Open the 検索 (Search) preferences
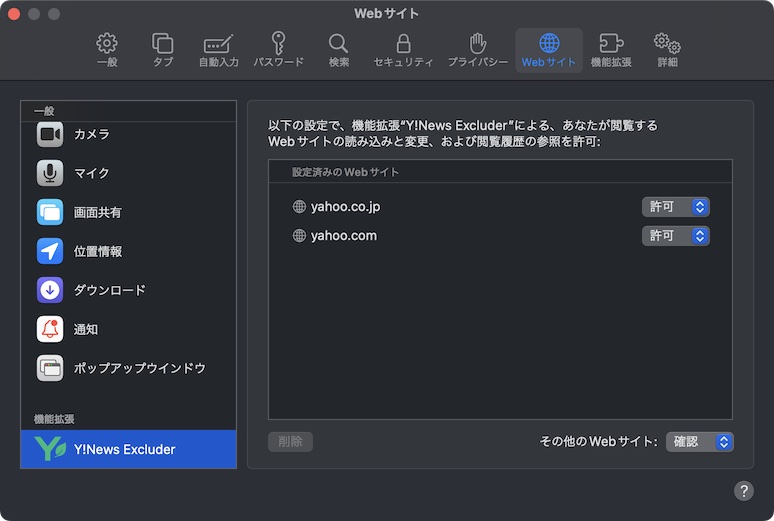Image resolution: width=774 pixels, height=521 pixels. coord(339,50)
